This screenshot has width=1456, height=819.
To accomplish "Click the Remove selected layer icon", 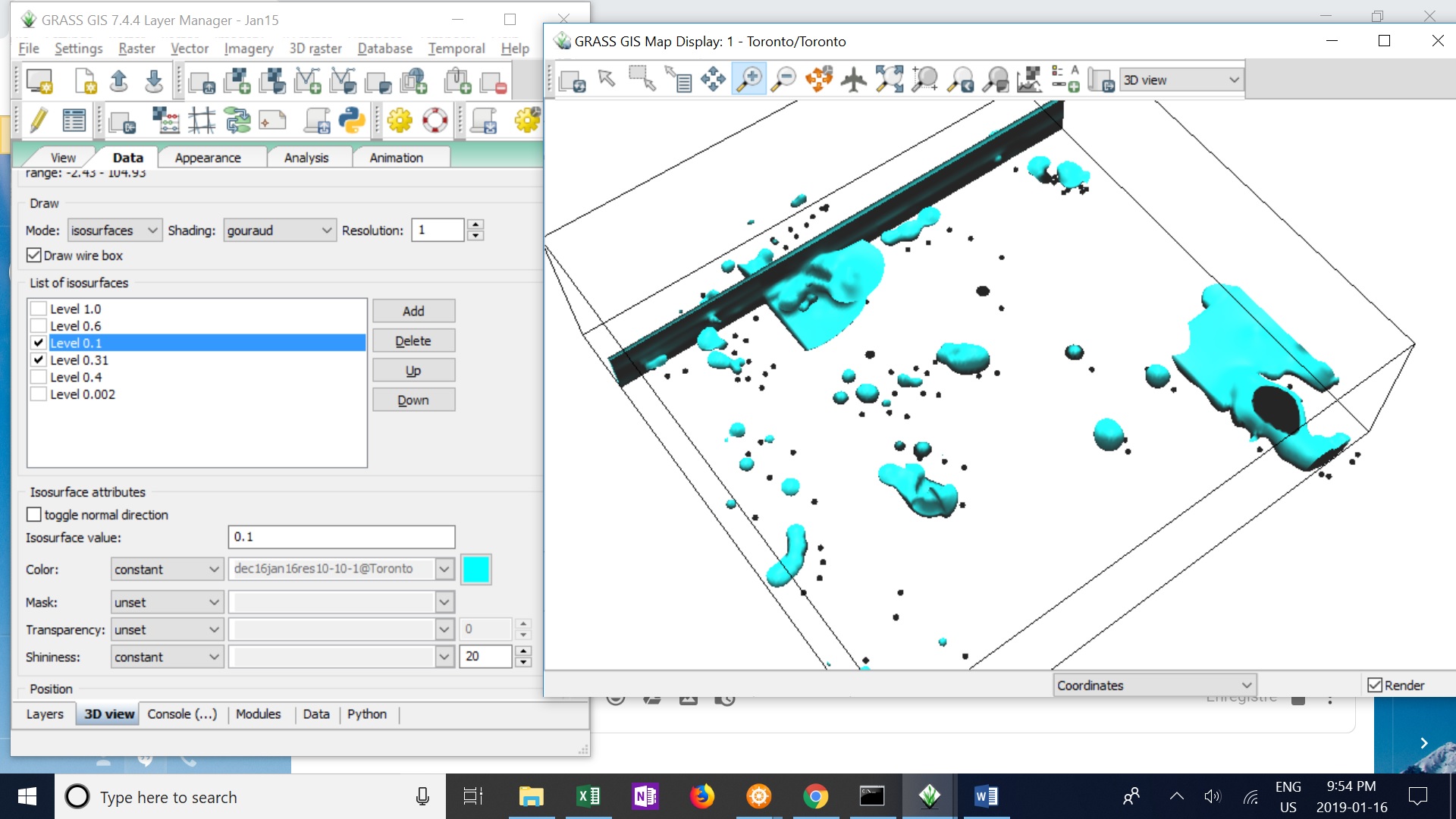I will (493, 81).
